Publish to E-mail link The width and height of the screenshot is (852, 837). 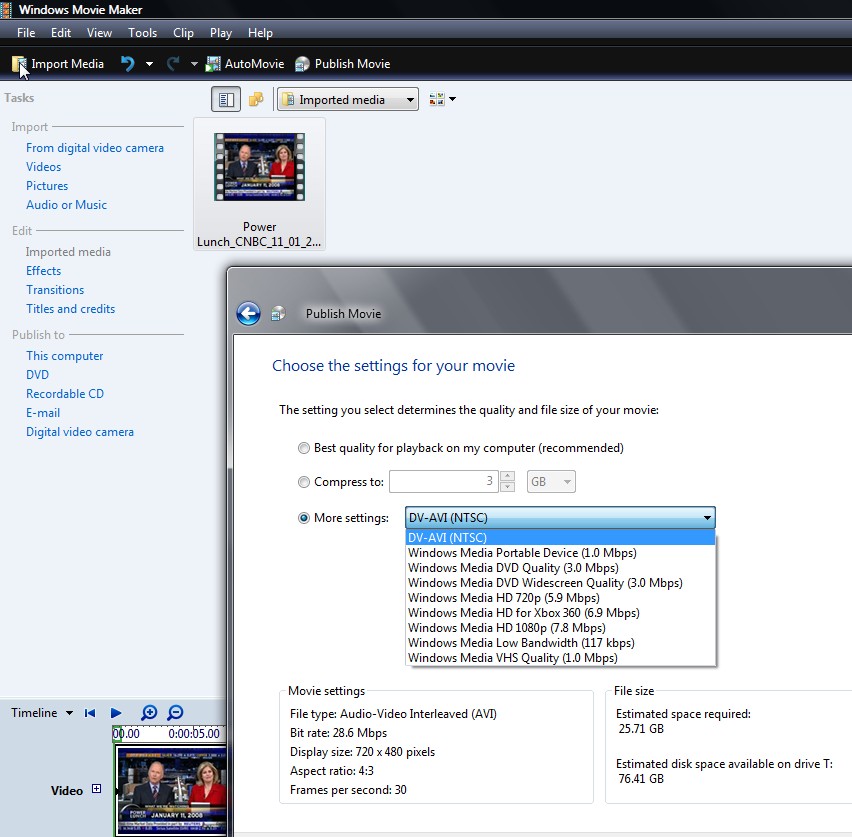pos(43,413)
